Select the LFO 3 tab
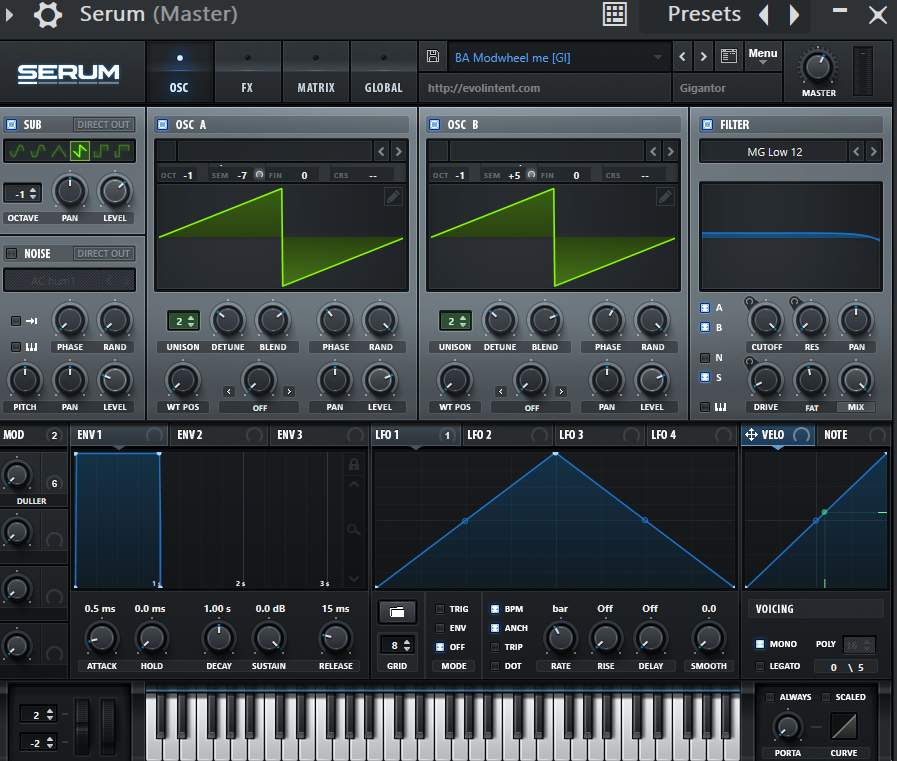The width and height of the screenshot is (897, 761). [600, 435]
